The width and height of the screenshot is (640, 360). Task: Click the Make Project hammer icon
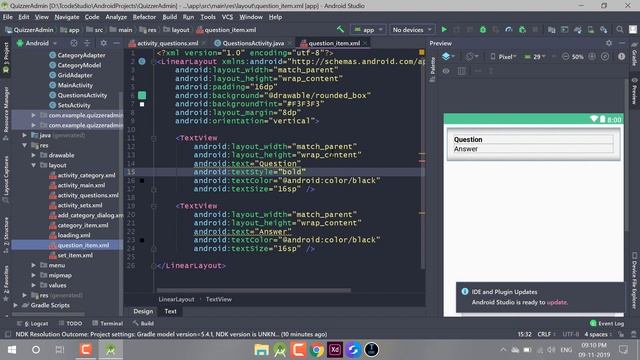coord(340,29)
